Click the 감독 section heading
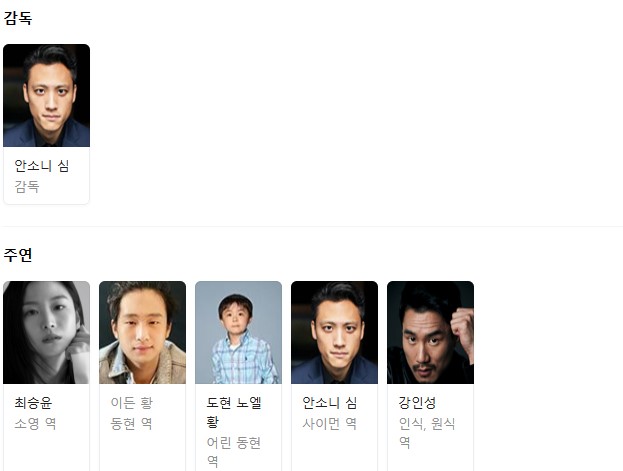 tap(18, 18)
